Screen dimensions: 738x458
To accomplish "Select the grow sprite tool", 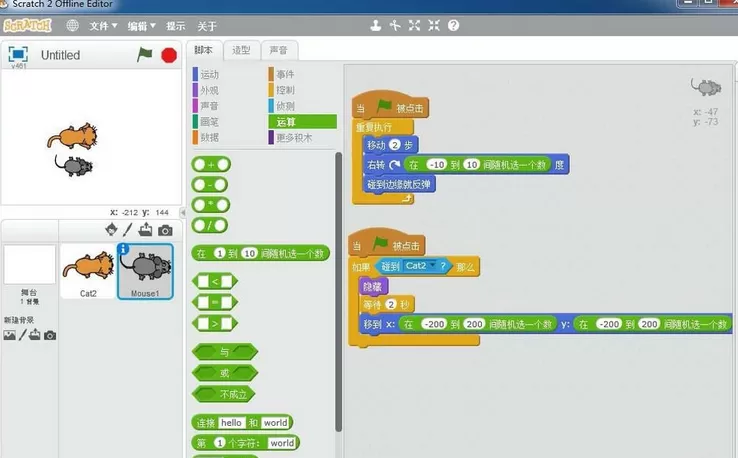I will click(414, 25).
